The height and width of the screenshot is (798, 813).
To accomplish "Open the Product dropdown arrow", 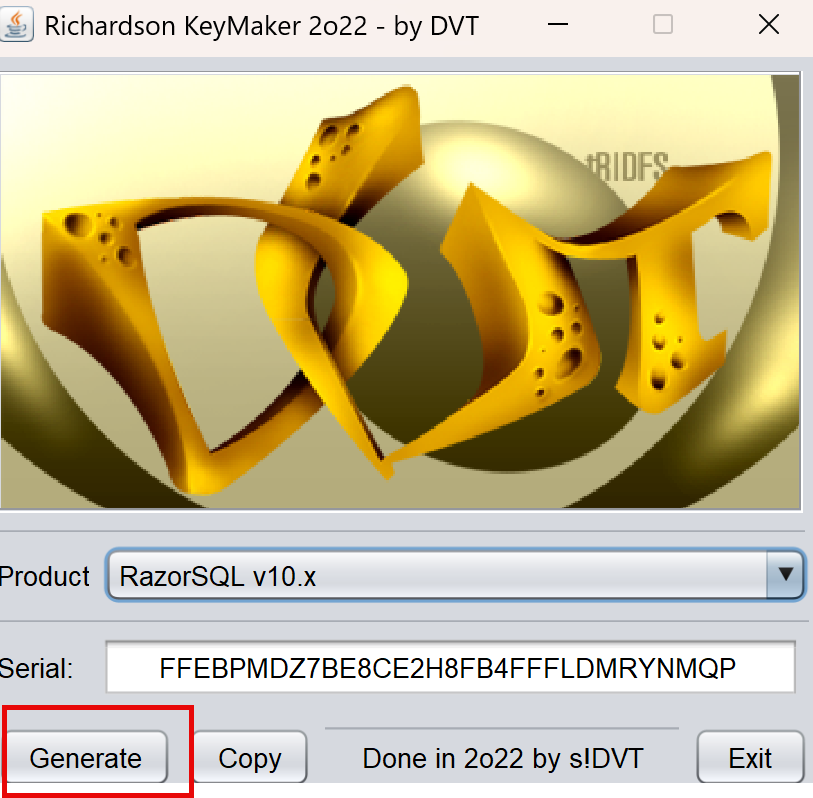I will pos(785,575).
